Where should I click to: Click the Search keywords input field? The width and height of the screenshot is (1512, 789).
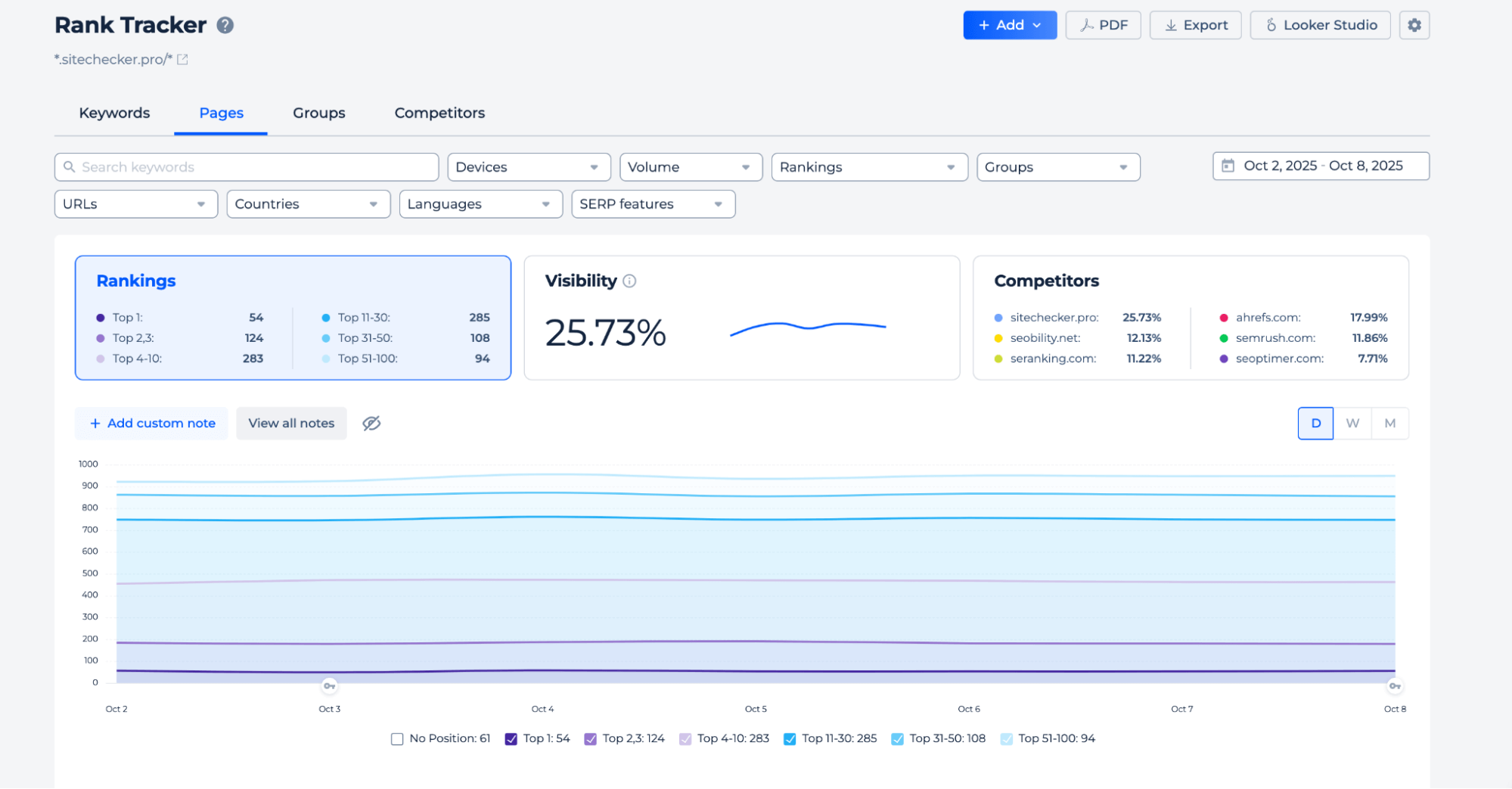click(x=247, y=167)
